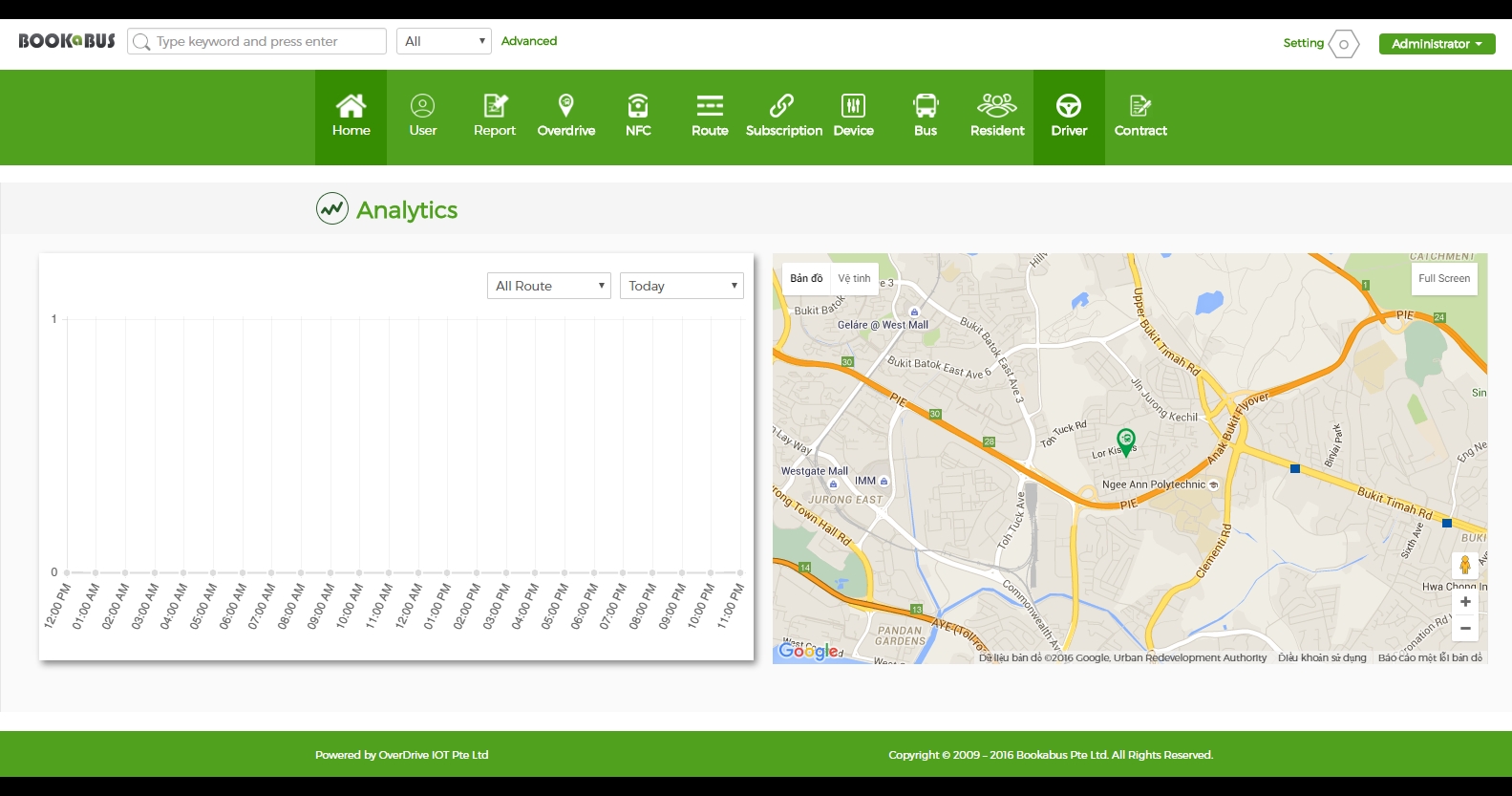The width and height of the screenshot is (1512, 796).
Task: Go to the Bus section icon
Action: 926,105
